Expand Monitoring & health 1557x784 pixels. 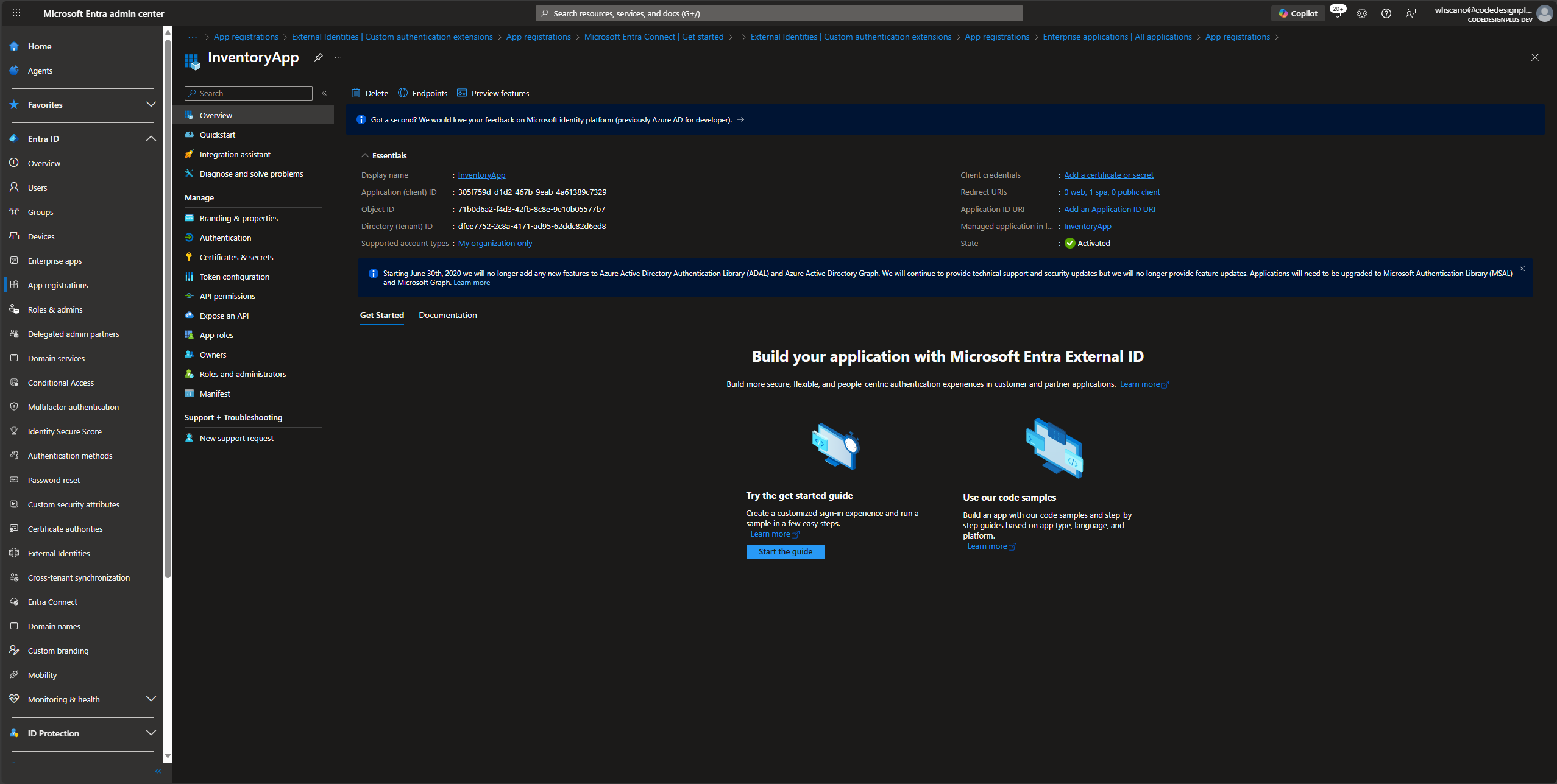pos(151,699)
